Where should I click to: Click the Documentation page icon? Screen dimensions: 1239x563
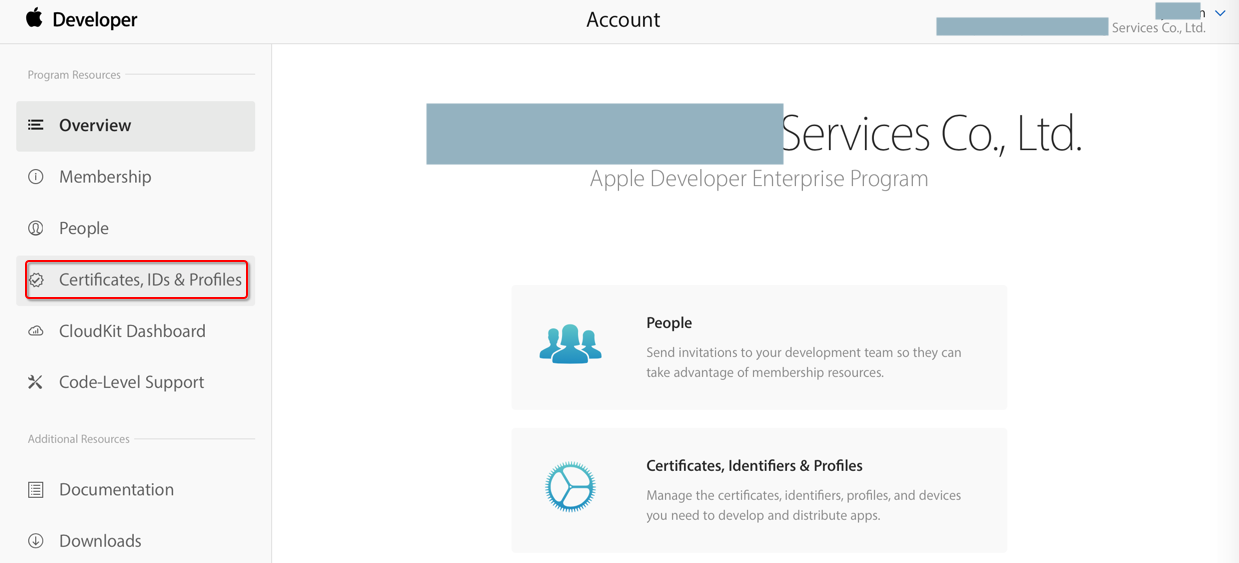[36, 490]
